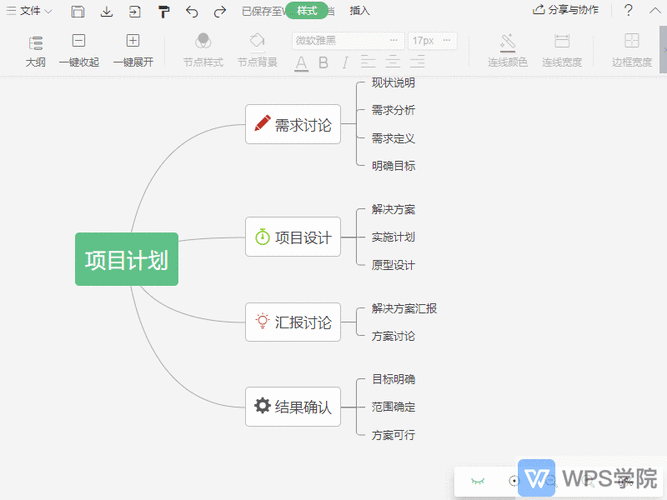Click the download icon
Image resolution: width=667 pixels, height=500 pixels.
click(106, 11)
